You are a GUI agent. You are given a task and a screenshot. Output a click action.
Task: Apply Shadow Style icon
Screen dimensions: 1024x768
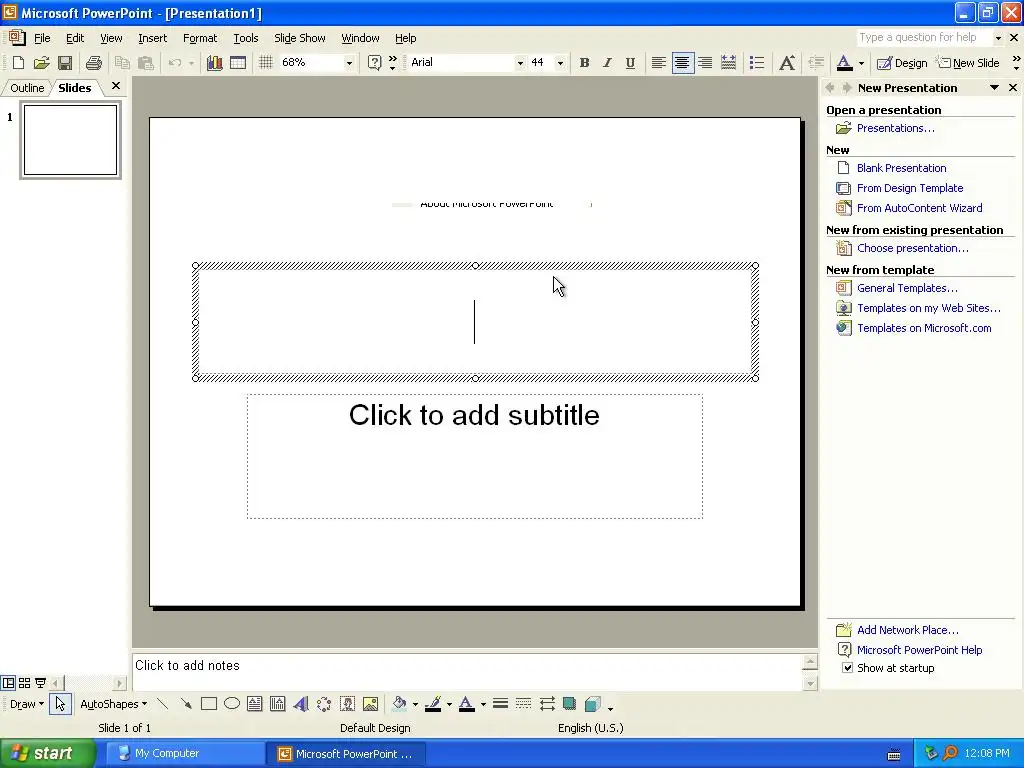(x=569, y=704)
